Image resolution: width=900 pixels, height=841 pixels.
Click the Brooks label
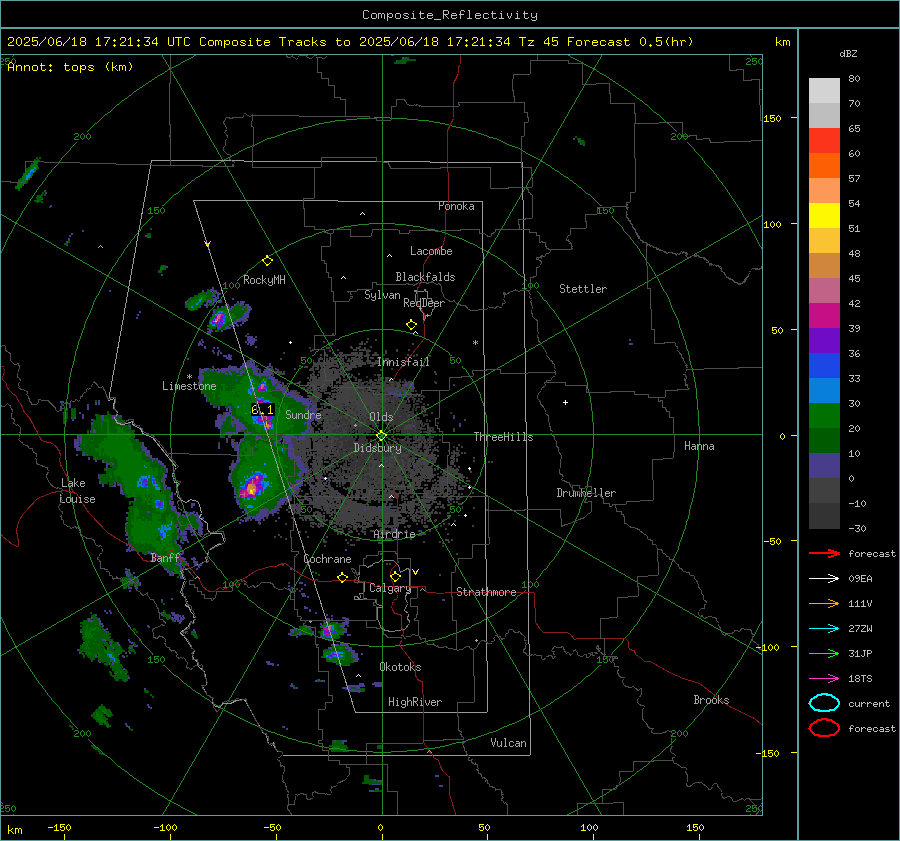click(x=711, y=700)
